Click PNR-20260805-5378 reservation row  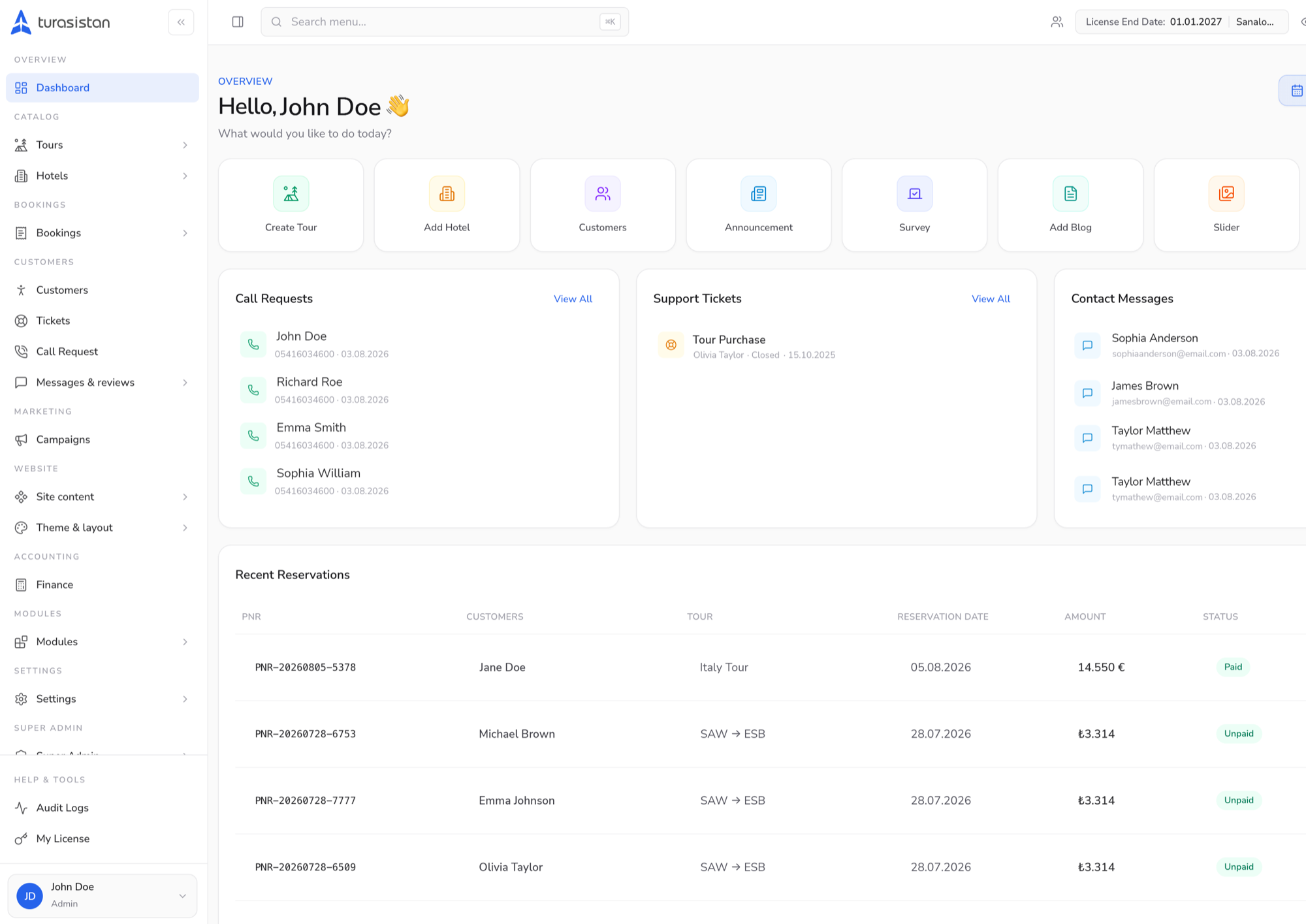coord(771,667)
